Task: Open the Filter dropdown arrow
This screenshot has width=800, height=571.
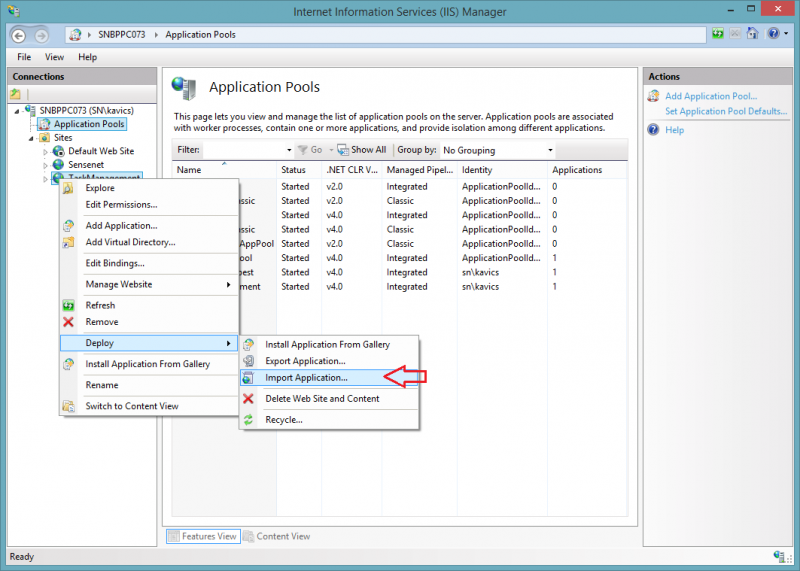Action: click(289, 150)
